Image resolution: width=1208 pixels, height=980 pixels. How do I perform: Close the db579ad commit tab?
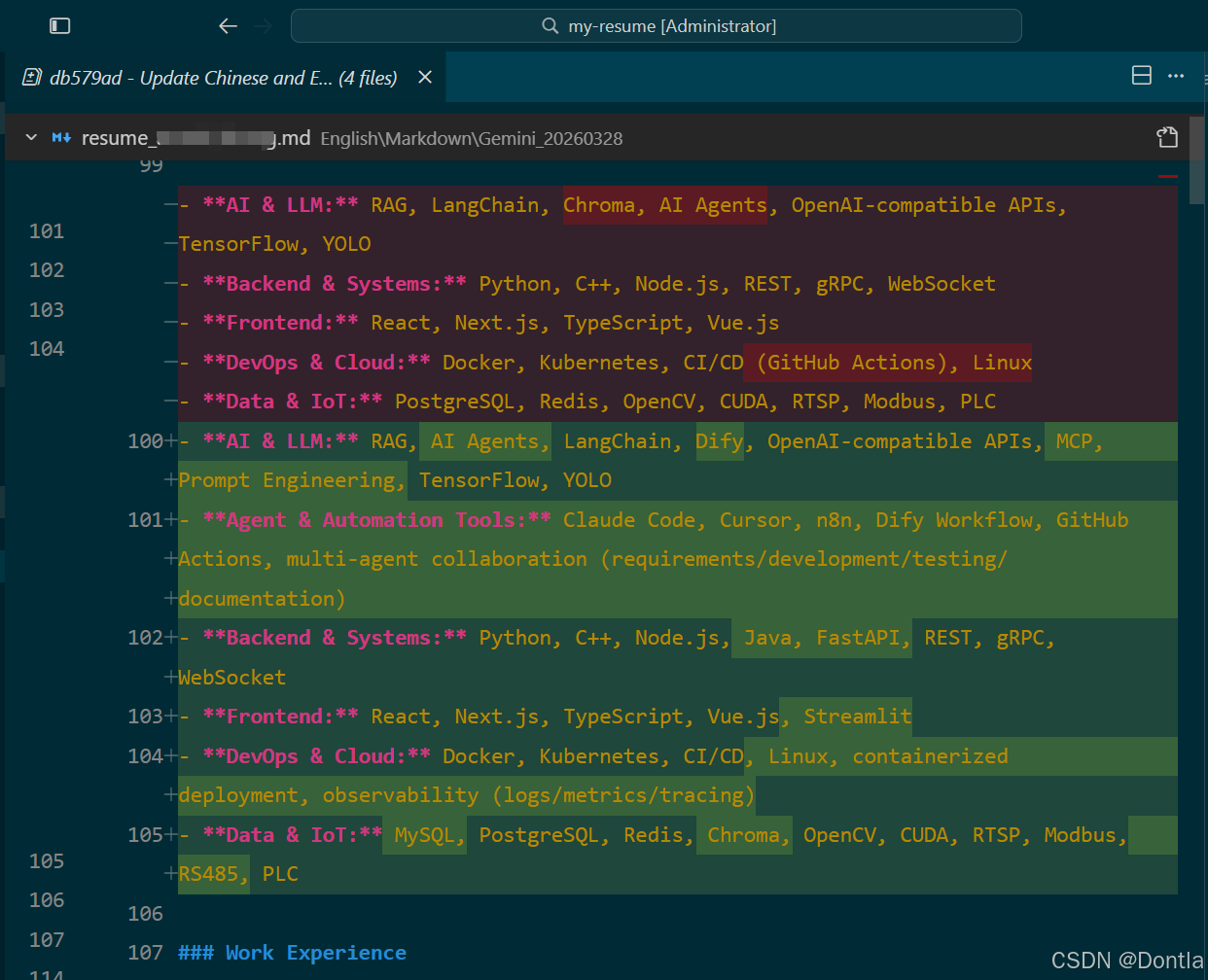click(x=425, y=78)
